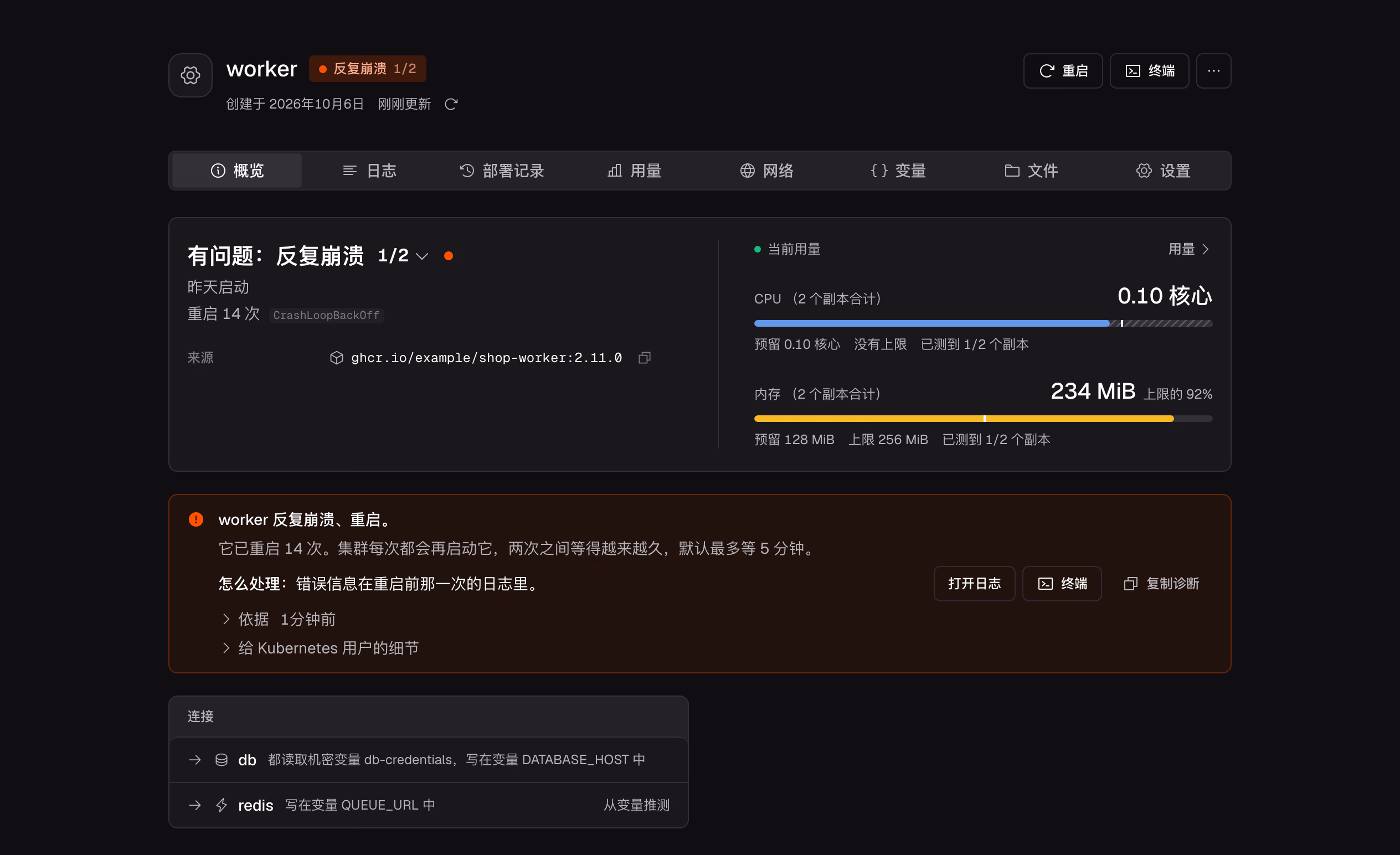Click the lightning icon for redis
1400x855 pixels.
point(222,806)
